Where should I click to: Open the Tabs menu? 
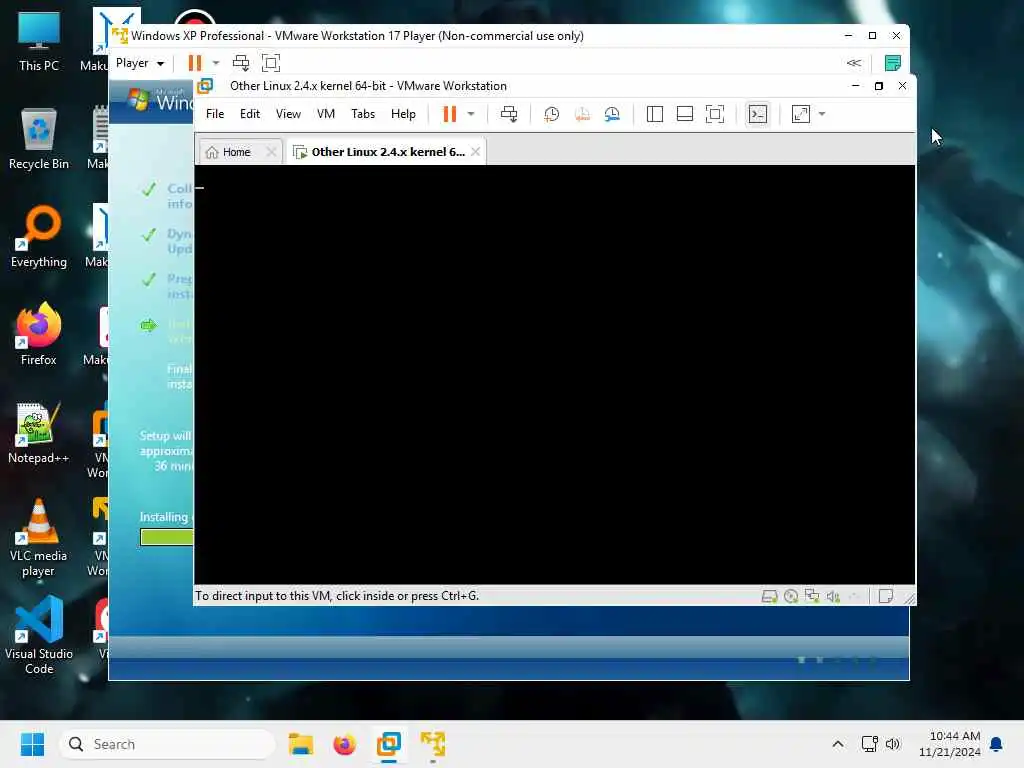coord(363,114)
